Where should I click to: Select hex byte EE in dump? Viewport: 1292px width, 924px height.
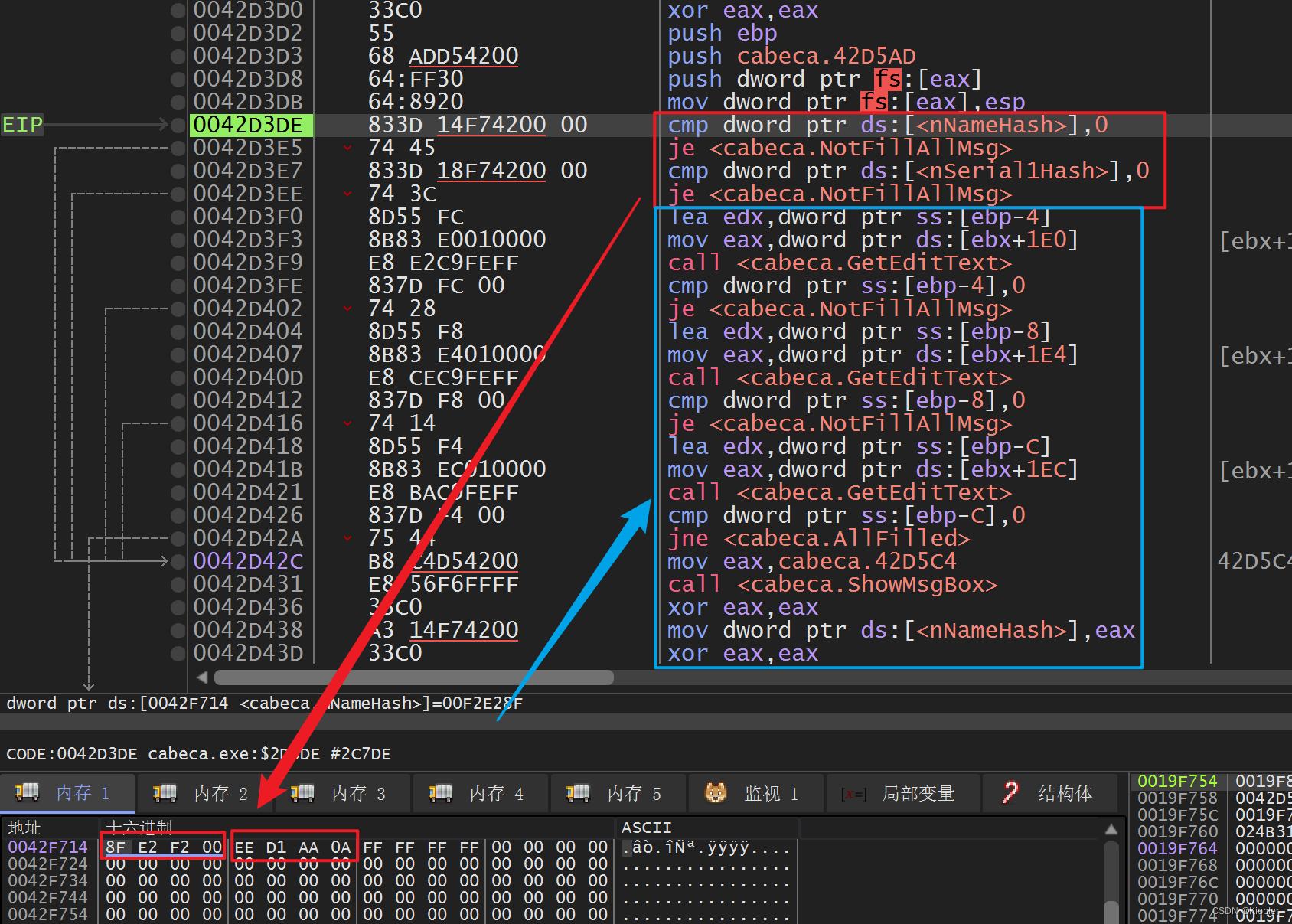(x=244, y=847)
